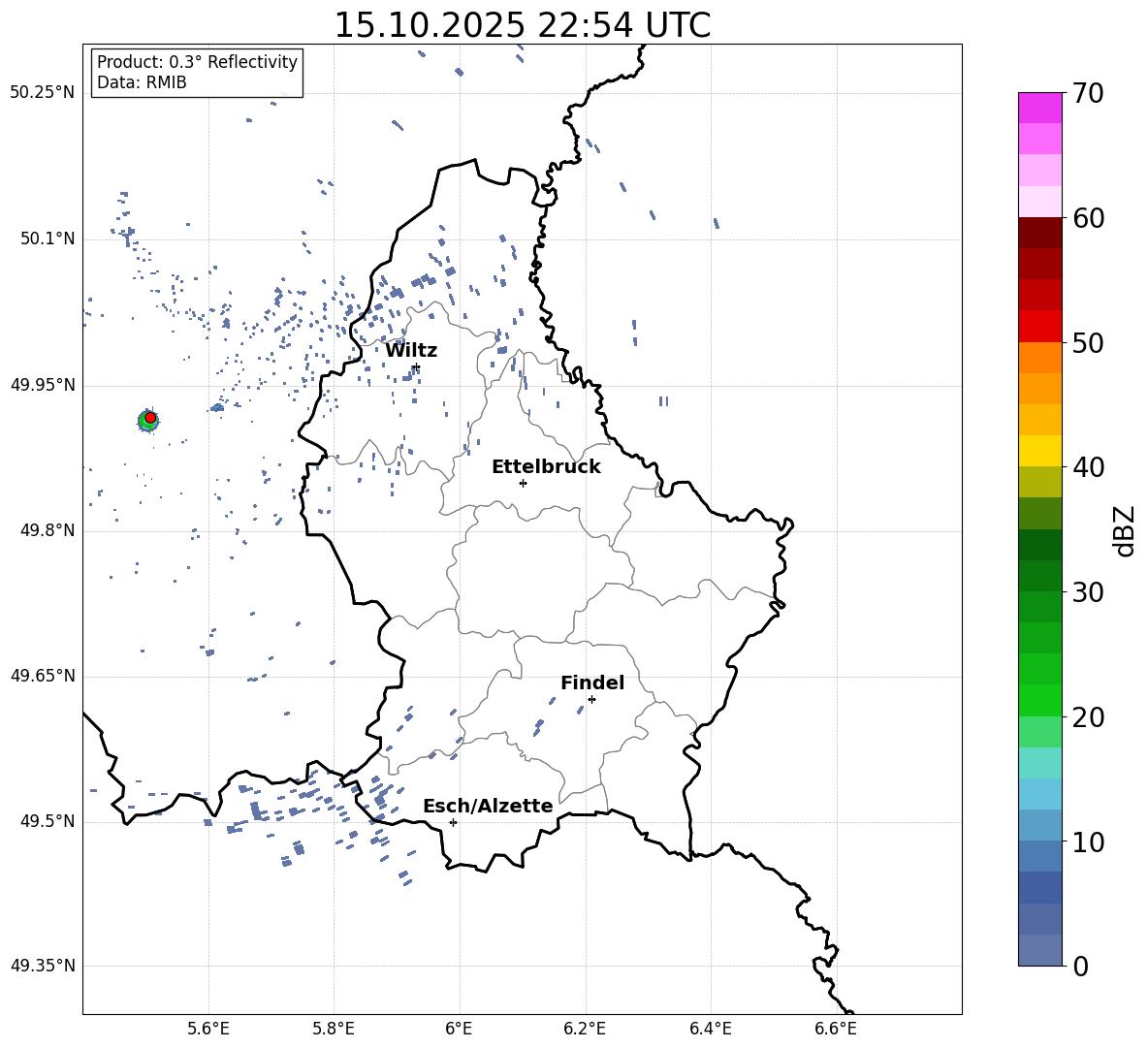Click the 0 colorbar tick label
This screenshot has width=1148, height=1048.
tap(1081, 966)
